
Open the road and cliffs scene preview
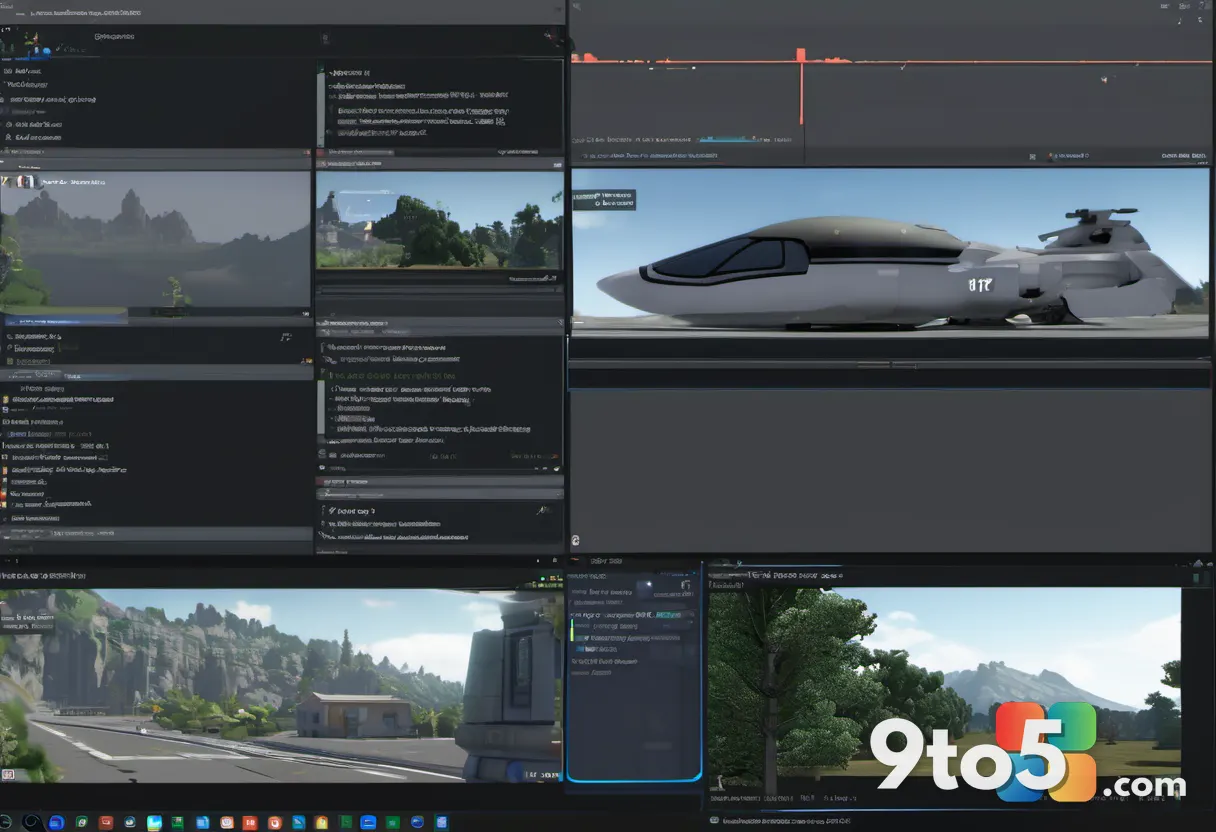point(281,684)
